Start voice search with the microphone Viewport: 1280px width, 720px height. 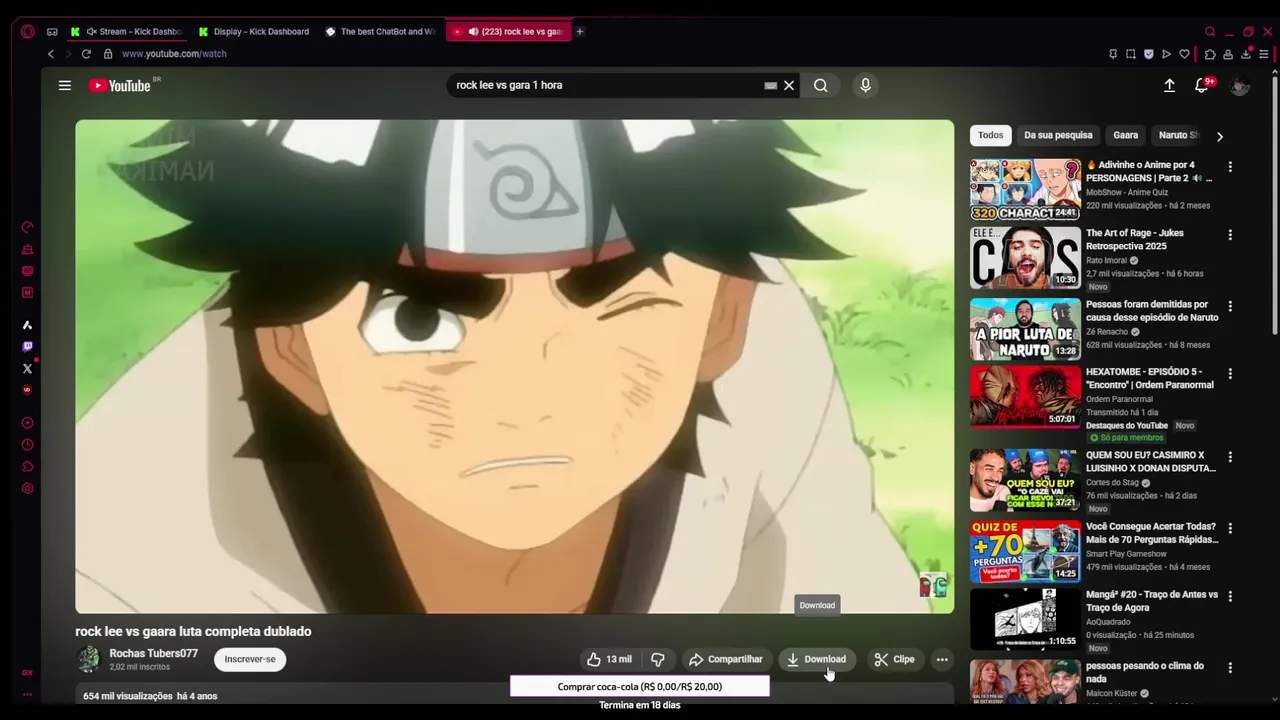tap(866, 85)
